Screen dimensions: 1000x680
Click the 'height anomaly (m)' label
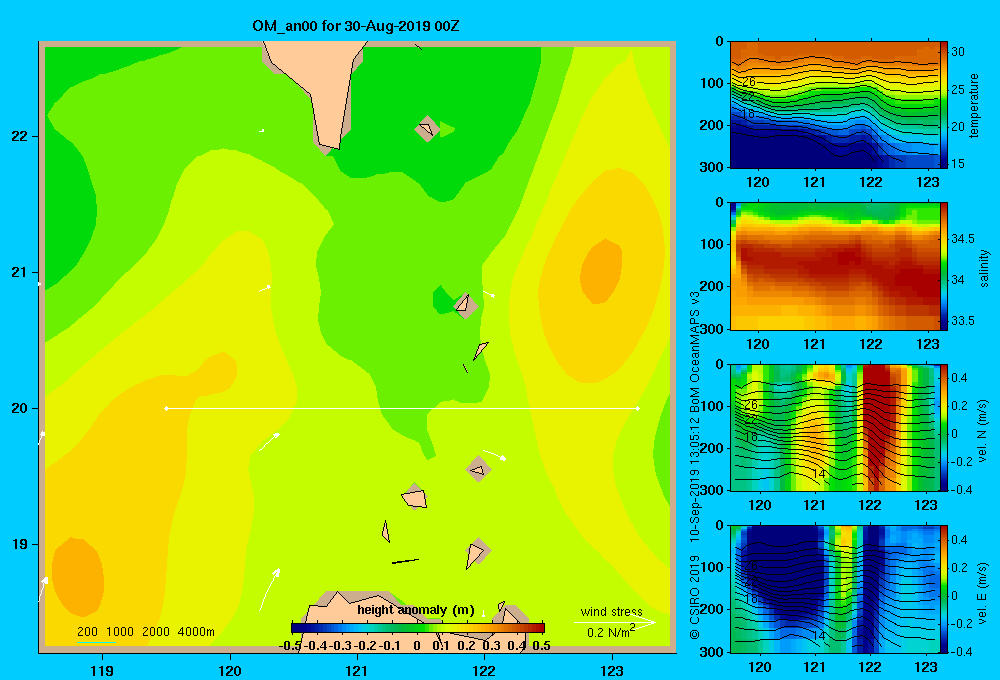(x=416, y=610)
